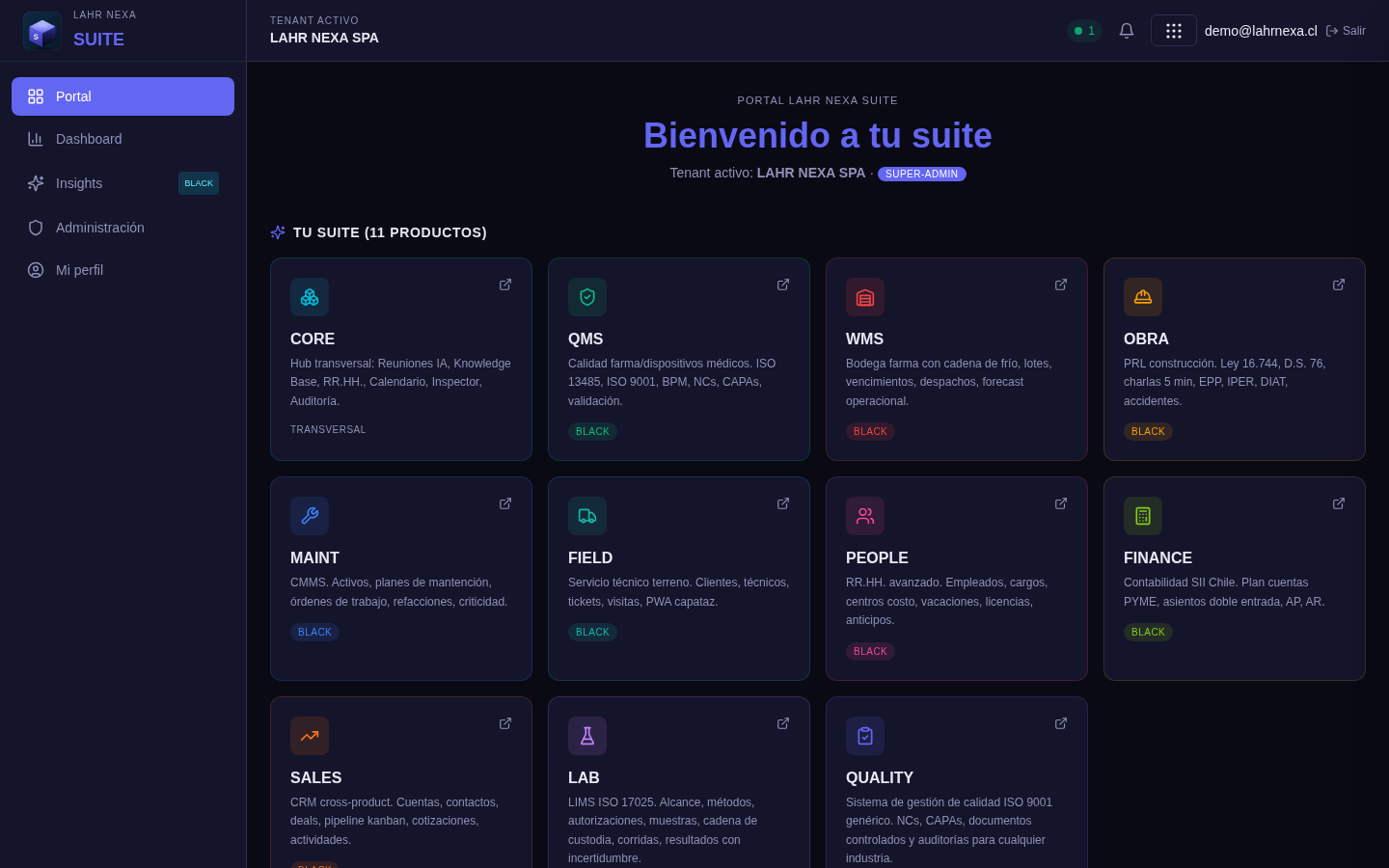The image size is (1389, 868).
Task: Open Dashboard from the sidebar
Action: tap(123, 139)
